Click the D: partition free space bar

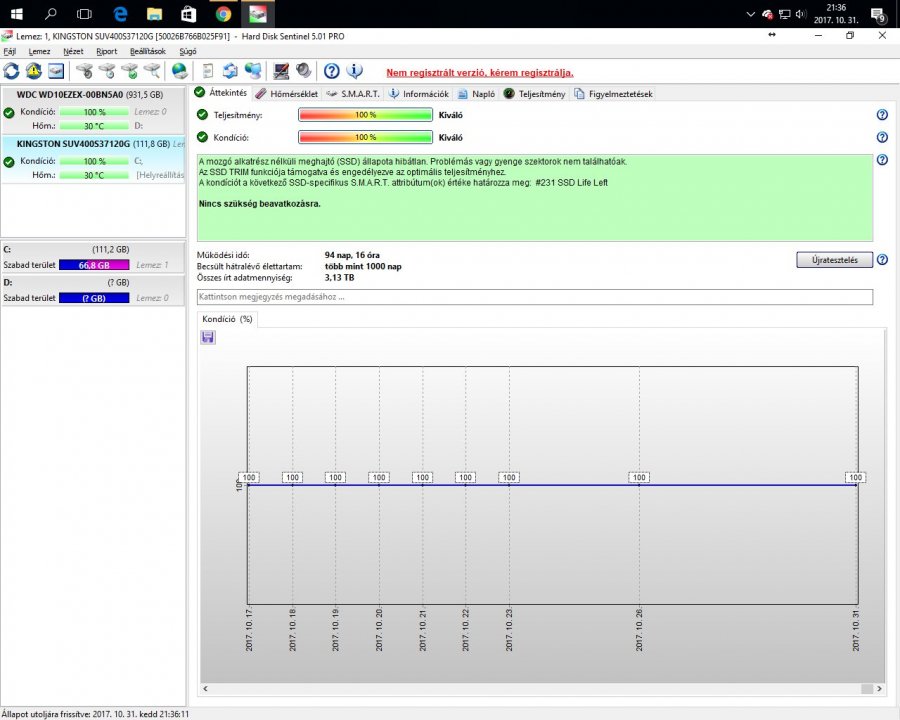[x=94, y=298]
